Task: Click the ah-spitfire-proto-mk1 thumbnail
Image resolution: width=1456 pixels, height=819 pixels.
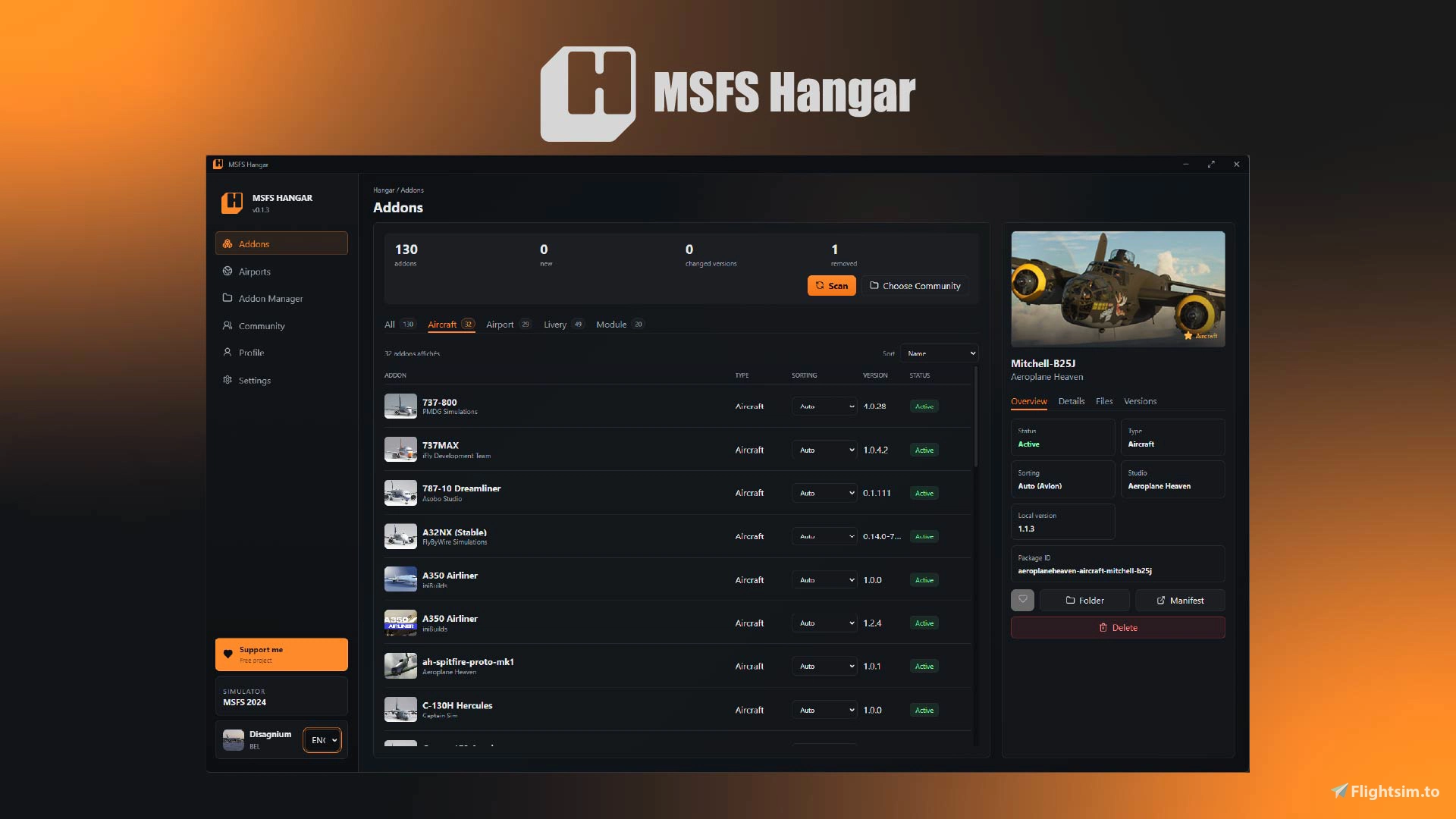Action: 400,667
